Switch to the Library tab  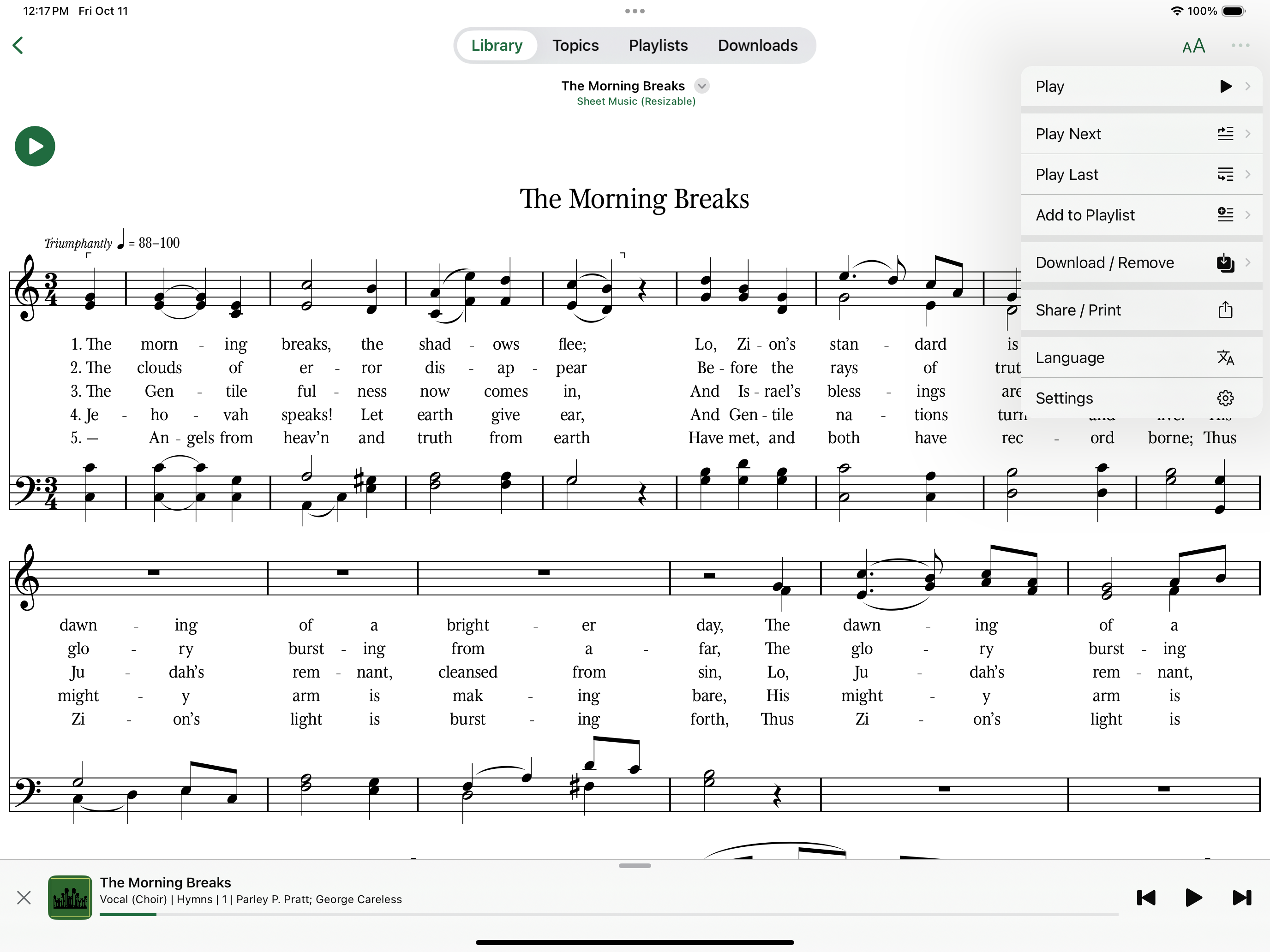(x=497, y=45)
